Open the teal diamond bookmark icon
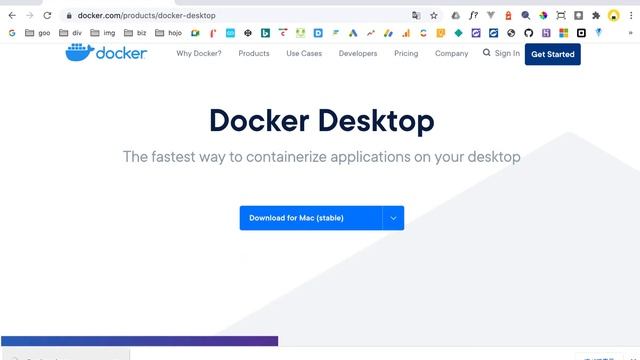The height and width of the screenshot is (360, 640). pyautogui.click(x=458, y=33)
